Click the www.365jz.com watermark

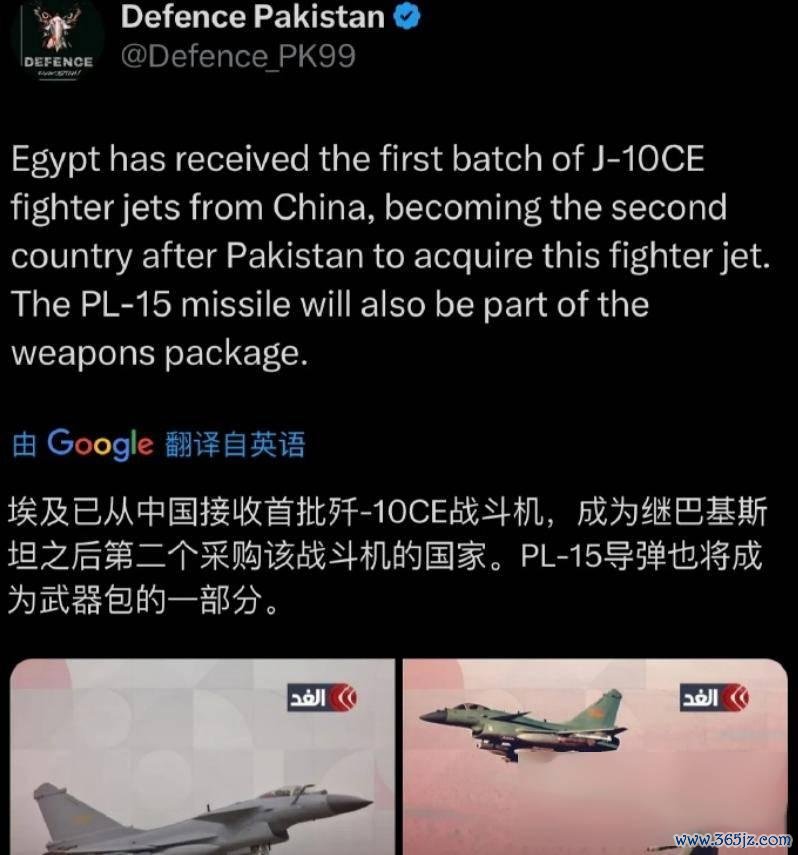point(732,840)
